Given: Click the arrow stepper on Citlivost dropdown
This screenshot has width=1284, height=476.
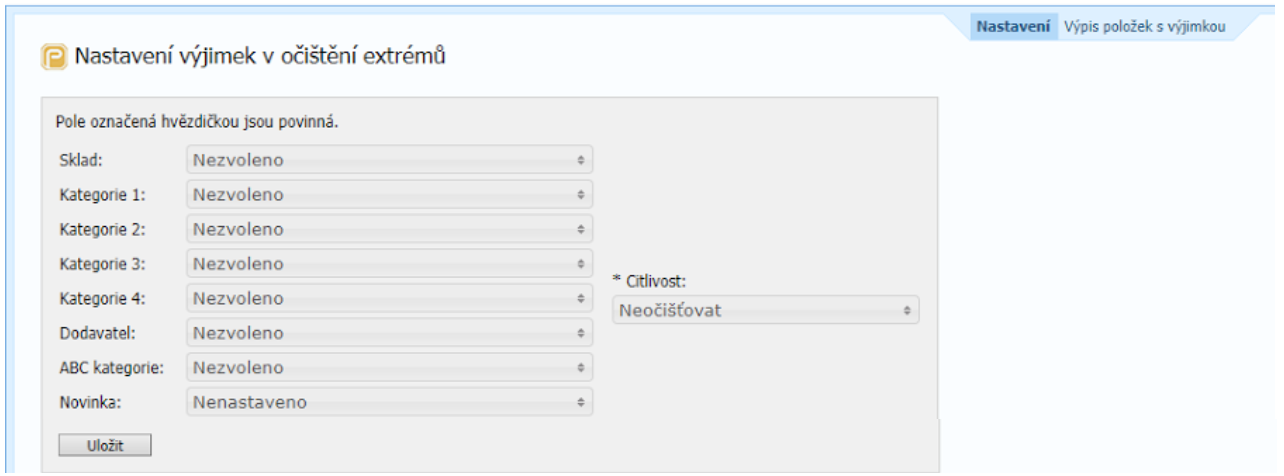Looking at the screenshot, I should point(907,311).
